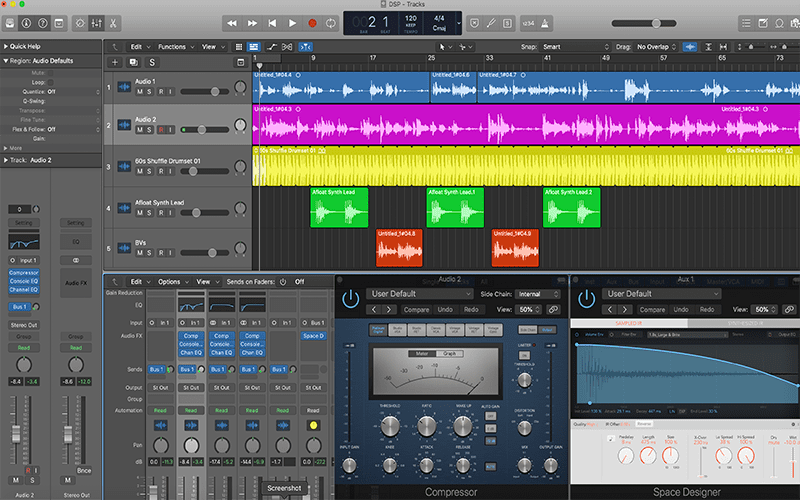
Task: Disable record arm on Audio 2
Action: 161,129
